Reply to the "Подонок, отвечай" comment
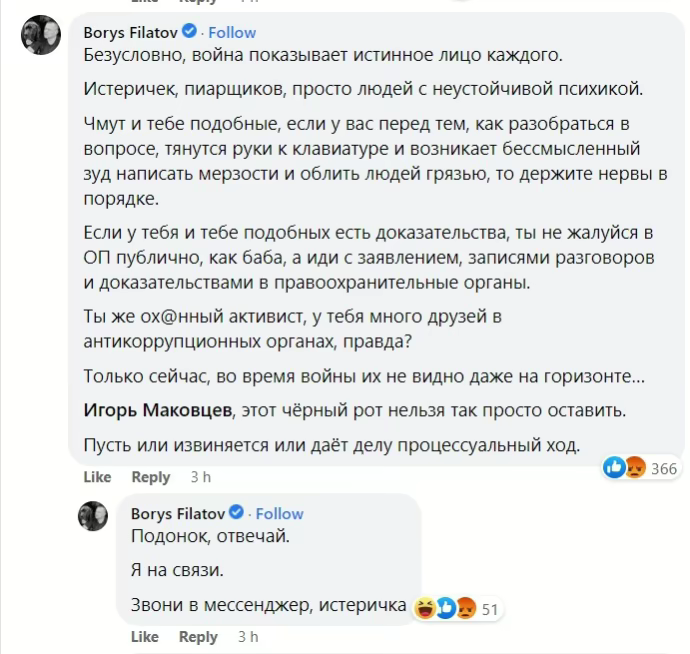Image resolution: width=690 pixels, height=654 pixels. coord(198,637)
